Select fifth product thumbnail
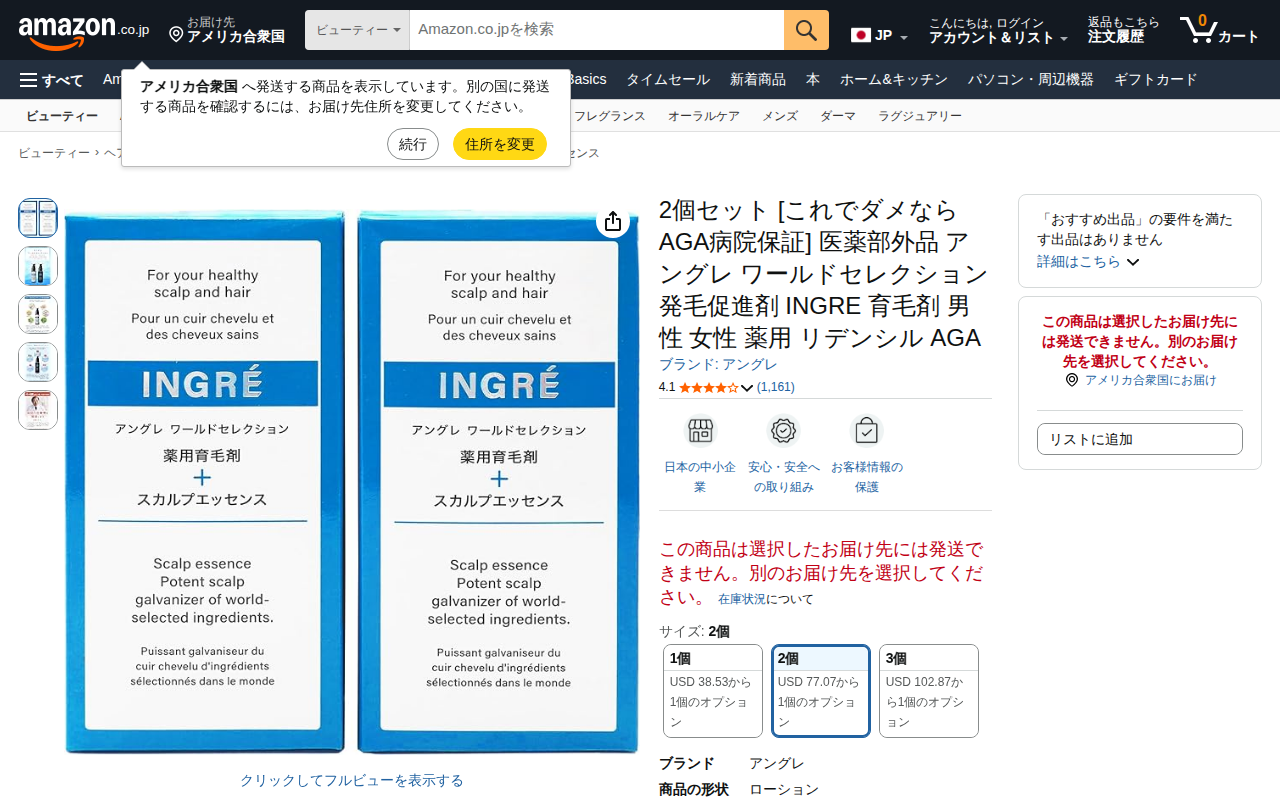 click(x=38, y=410)
